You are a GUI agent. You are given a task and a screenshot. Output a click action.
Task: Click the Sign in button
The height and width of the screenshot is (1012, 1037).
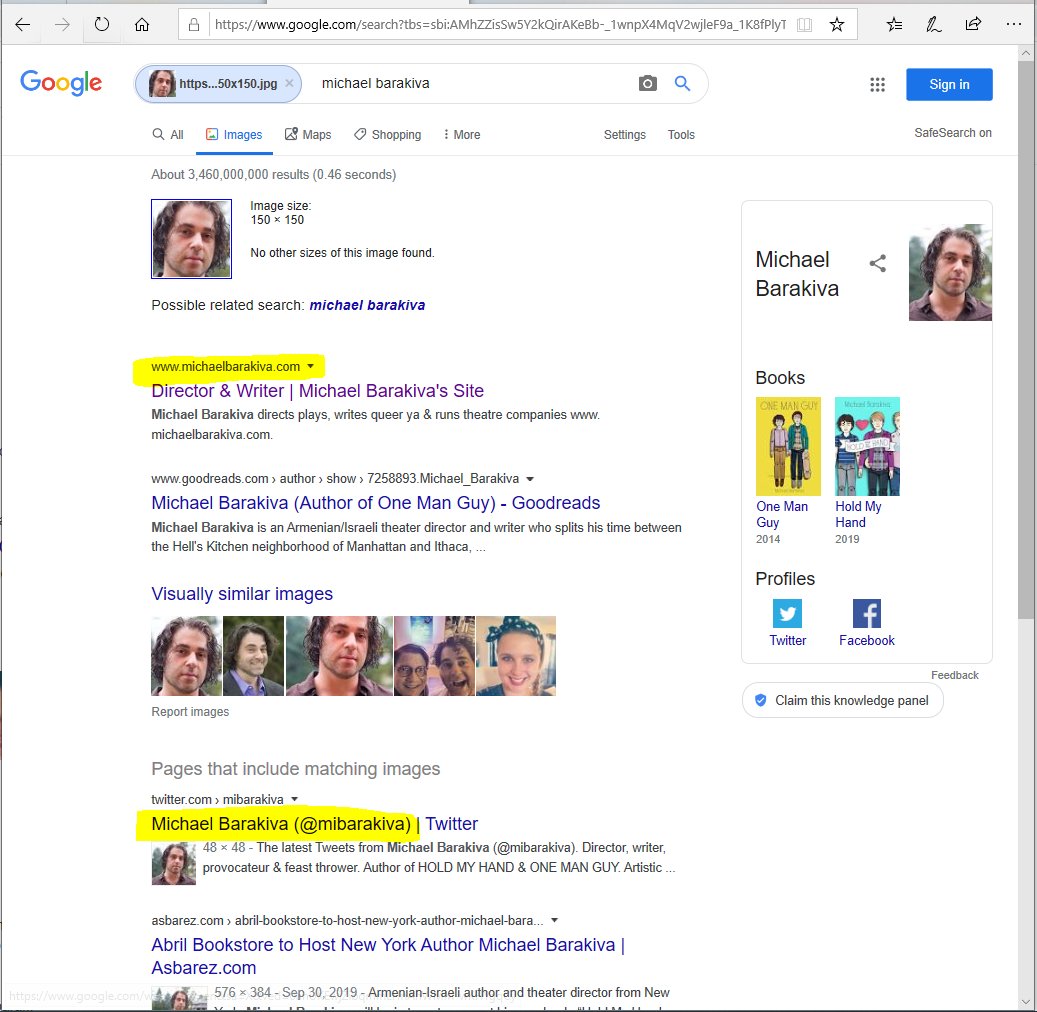tap(949, 85)
